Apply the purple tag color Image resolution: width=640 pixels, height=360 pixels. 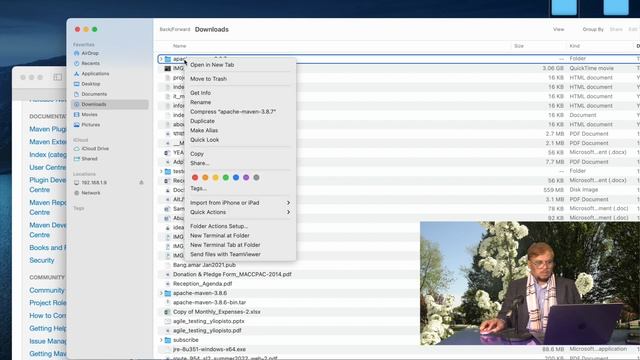pos(246,178)
